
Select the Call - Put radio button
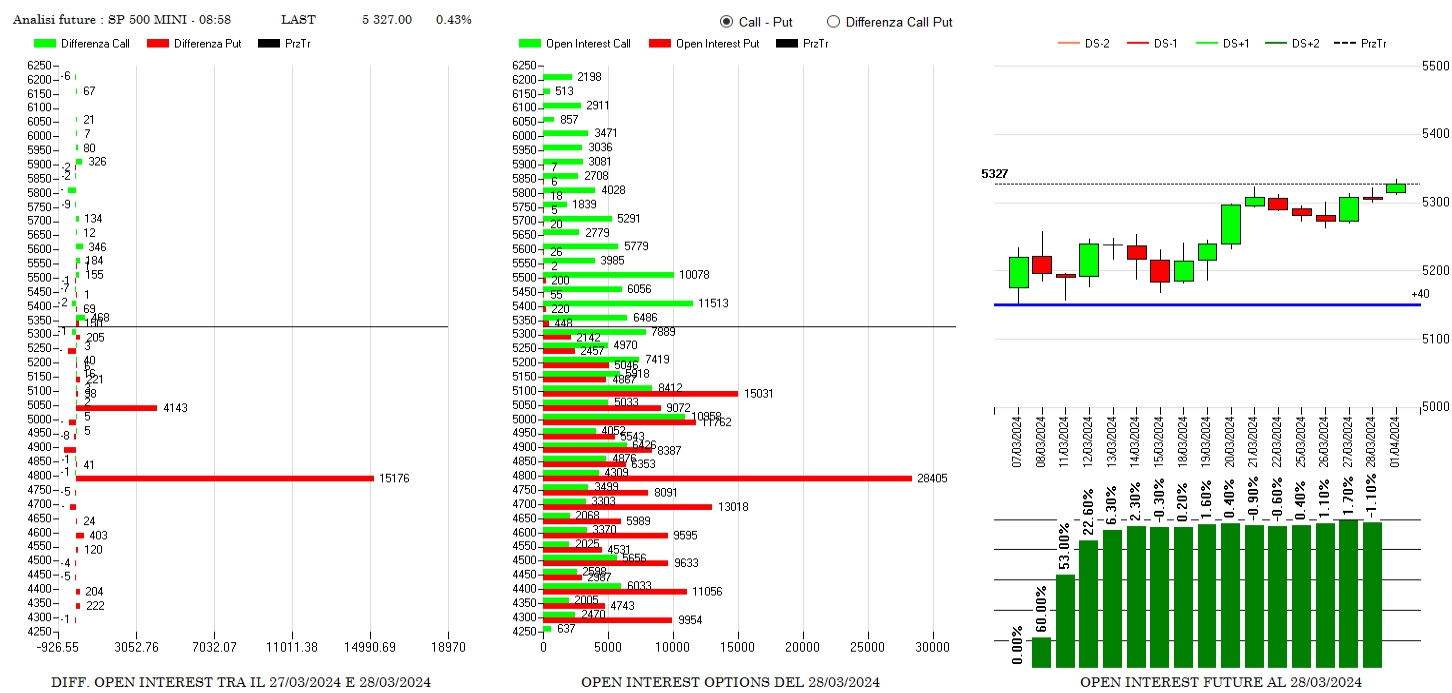727,22
